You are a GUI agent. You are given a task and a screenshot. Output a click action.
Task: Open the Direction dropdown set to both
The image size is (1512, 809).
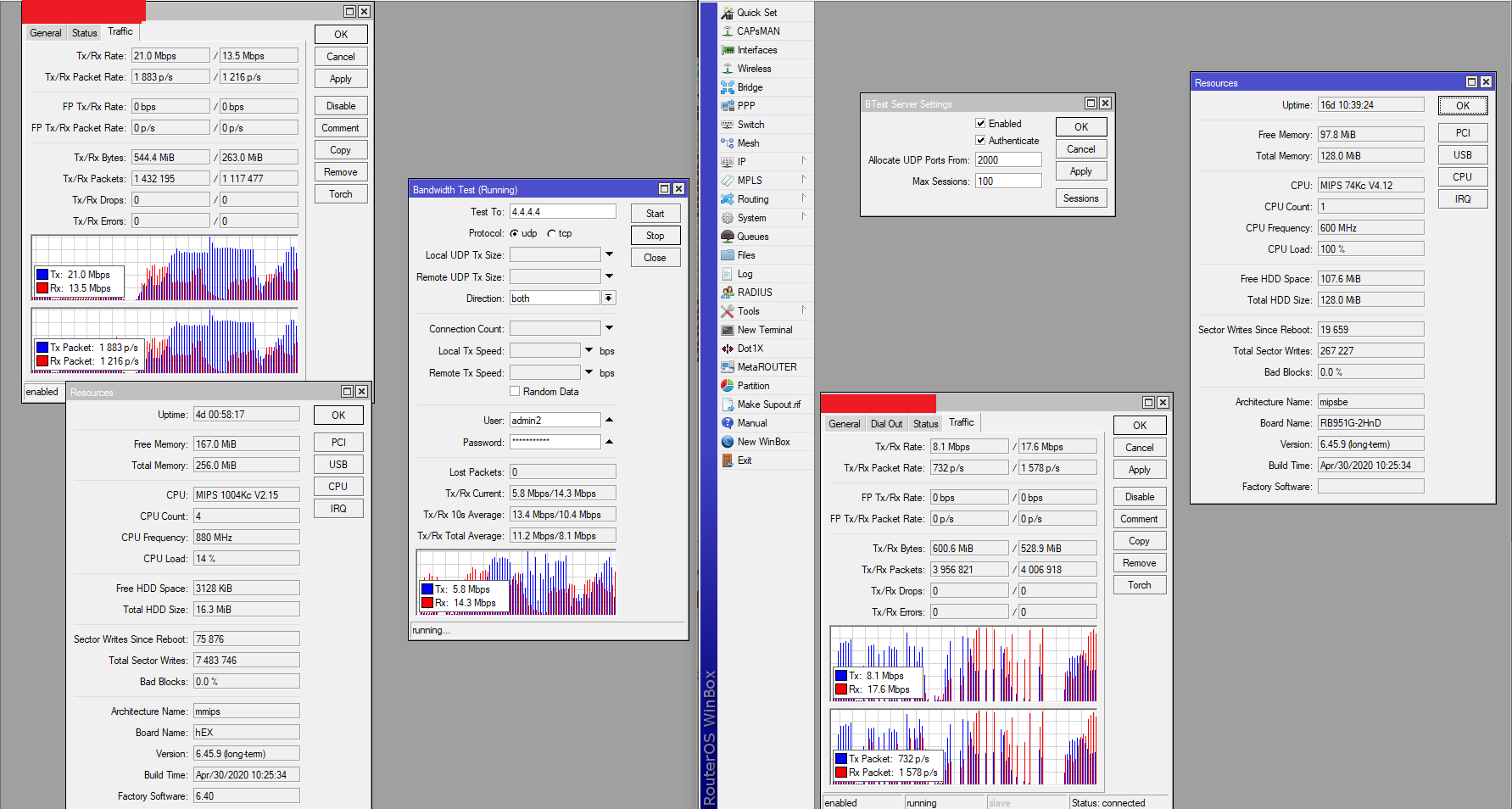tap(608, 298)
